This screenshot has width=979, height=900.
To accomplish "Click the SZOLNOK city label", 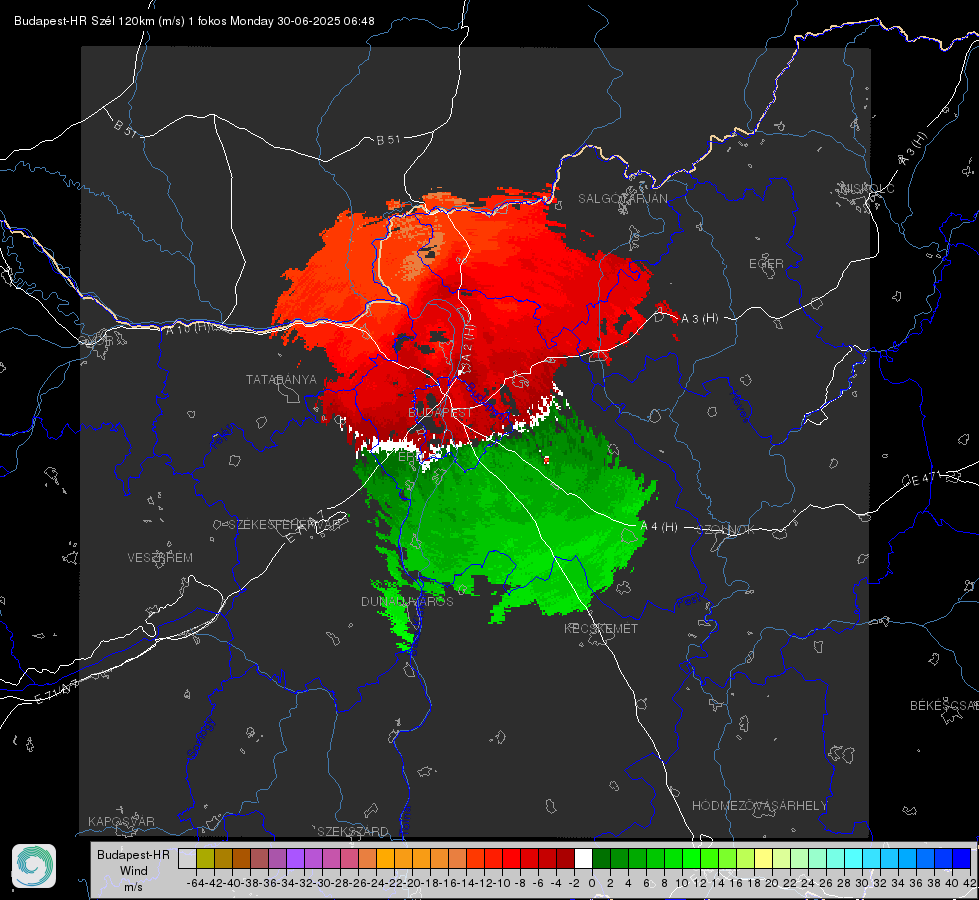I will (726, 530).
